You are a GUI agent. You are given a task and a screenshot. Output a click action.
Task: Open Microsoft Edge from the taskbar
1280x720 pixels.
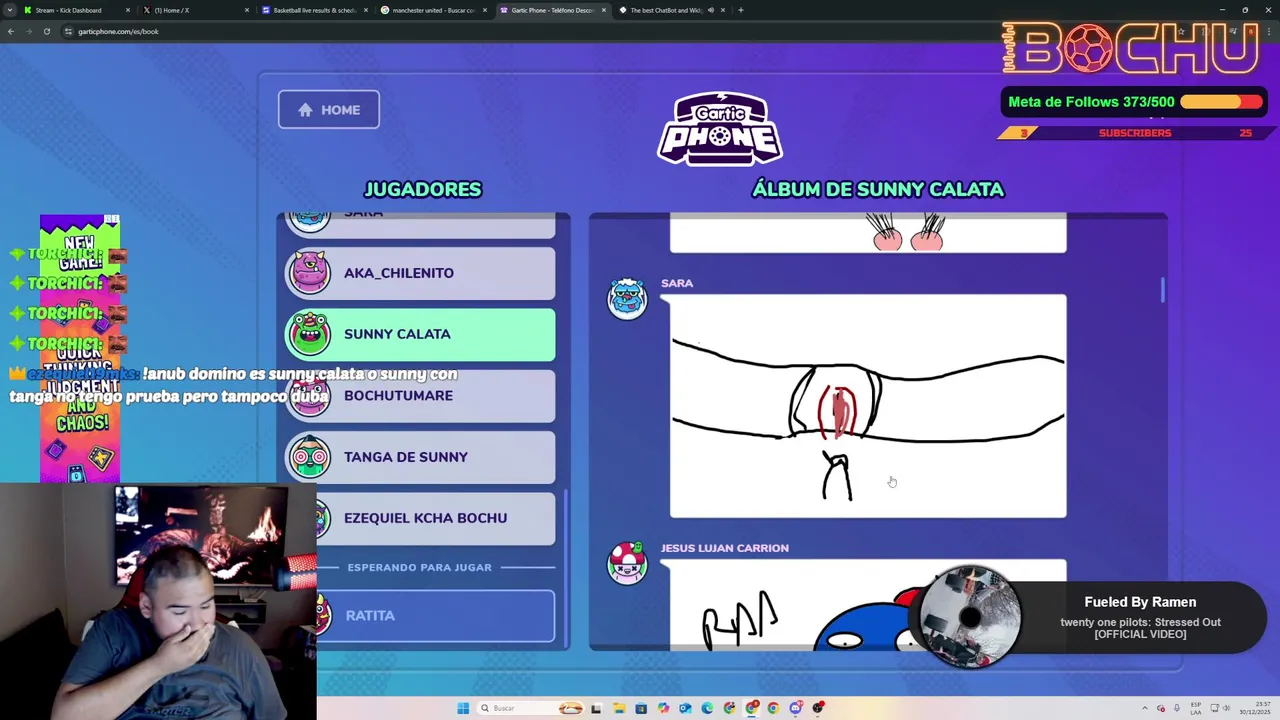tap(707, 708)
